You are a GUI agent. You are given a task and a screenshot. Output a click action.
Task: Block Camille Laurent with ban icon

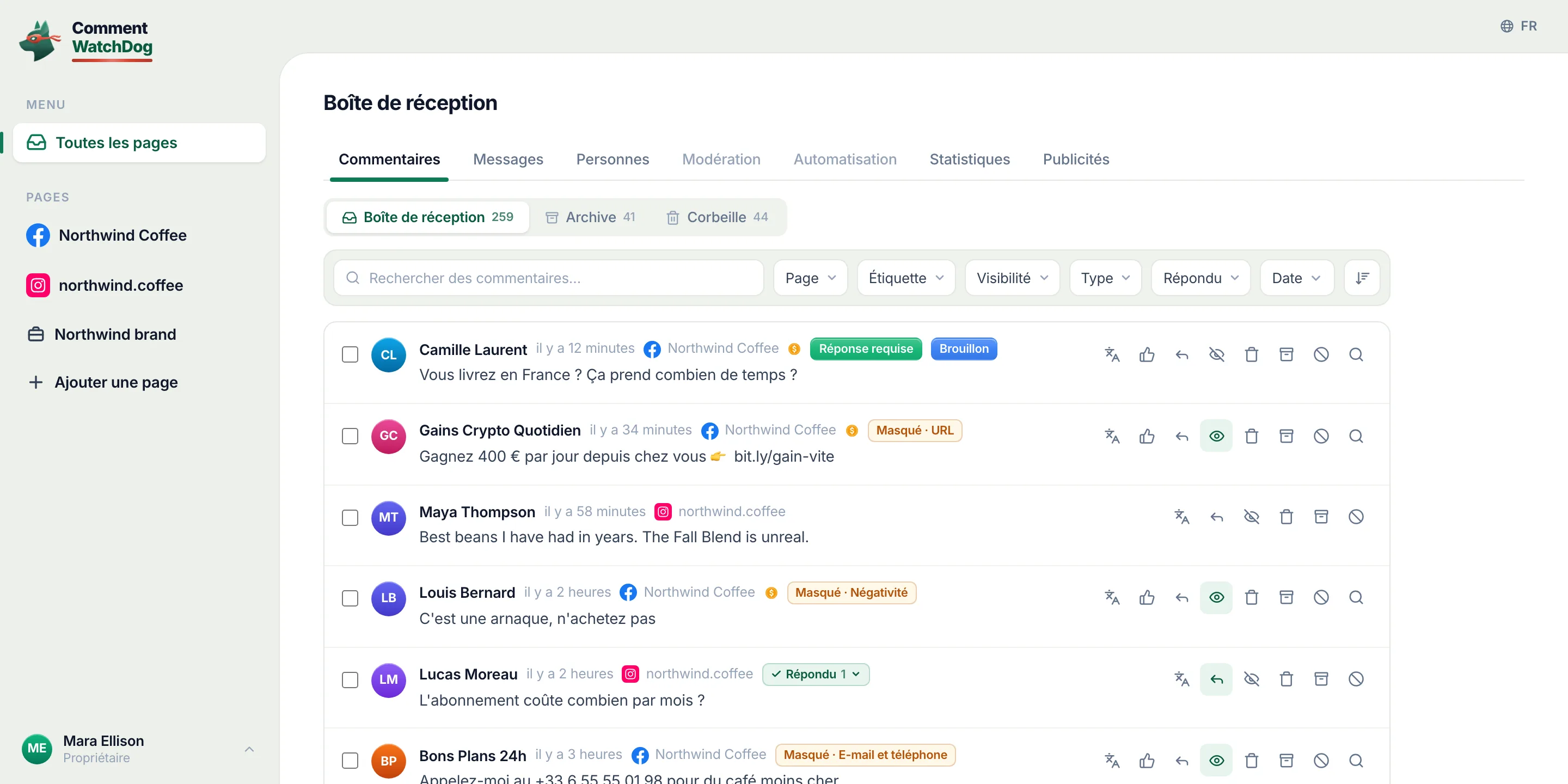pyautogui.click(x=1321, y=354)
